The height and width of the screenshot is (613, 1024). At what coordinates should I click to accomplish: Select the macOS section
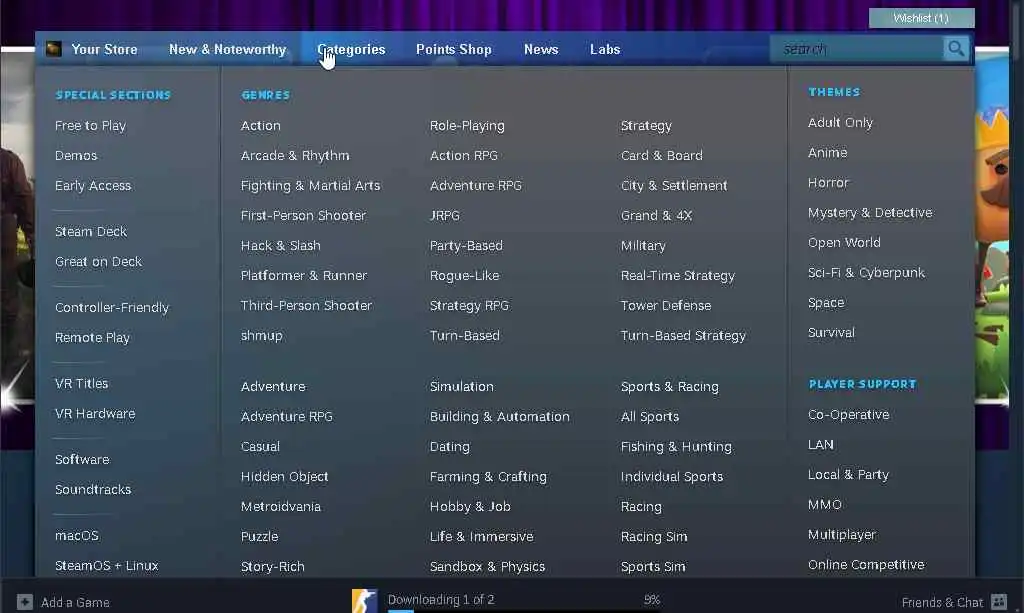[76, 535]
